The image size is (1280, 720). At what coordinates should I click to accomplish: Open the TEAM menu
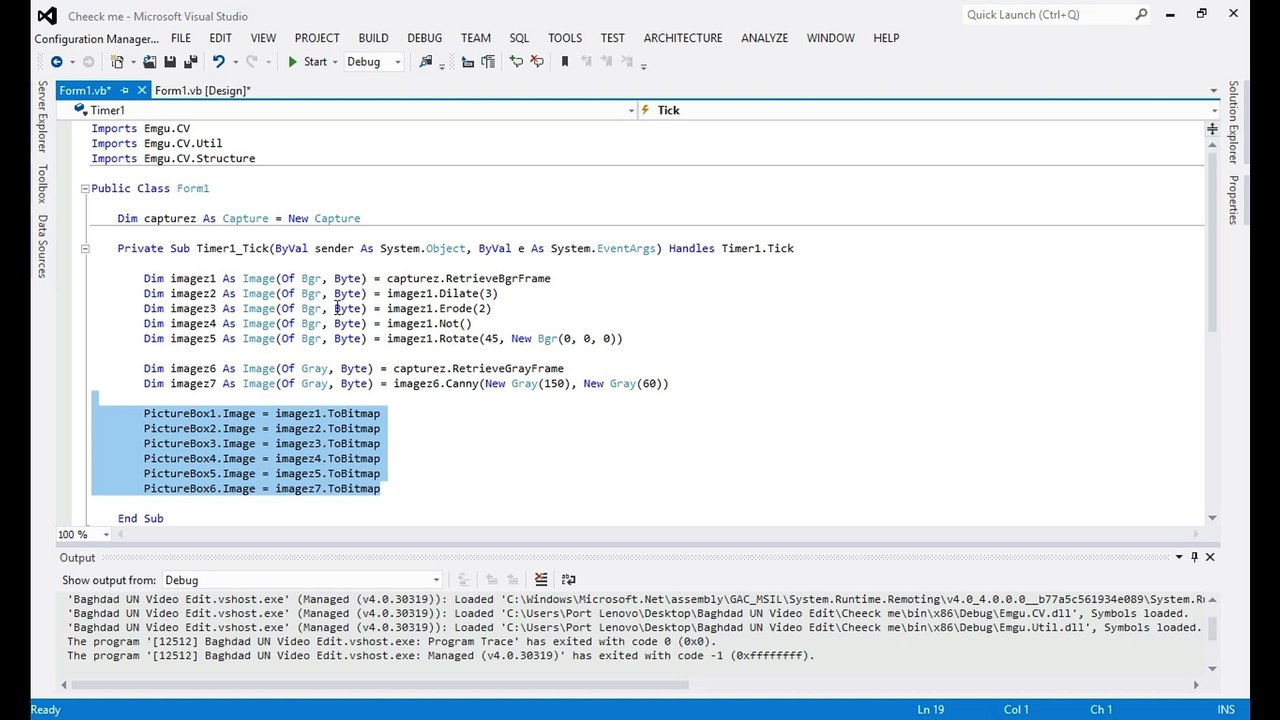[476, 38]
